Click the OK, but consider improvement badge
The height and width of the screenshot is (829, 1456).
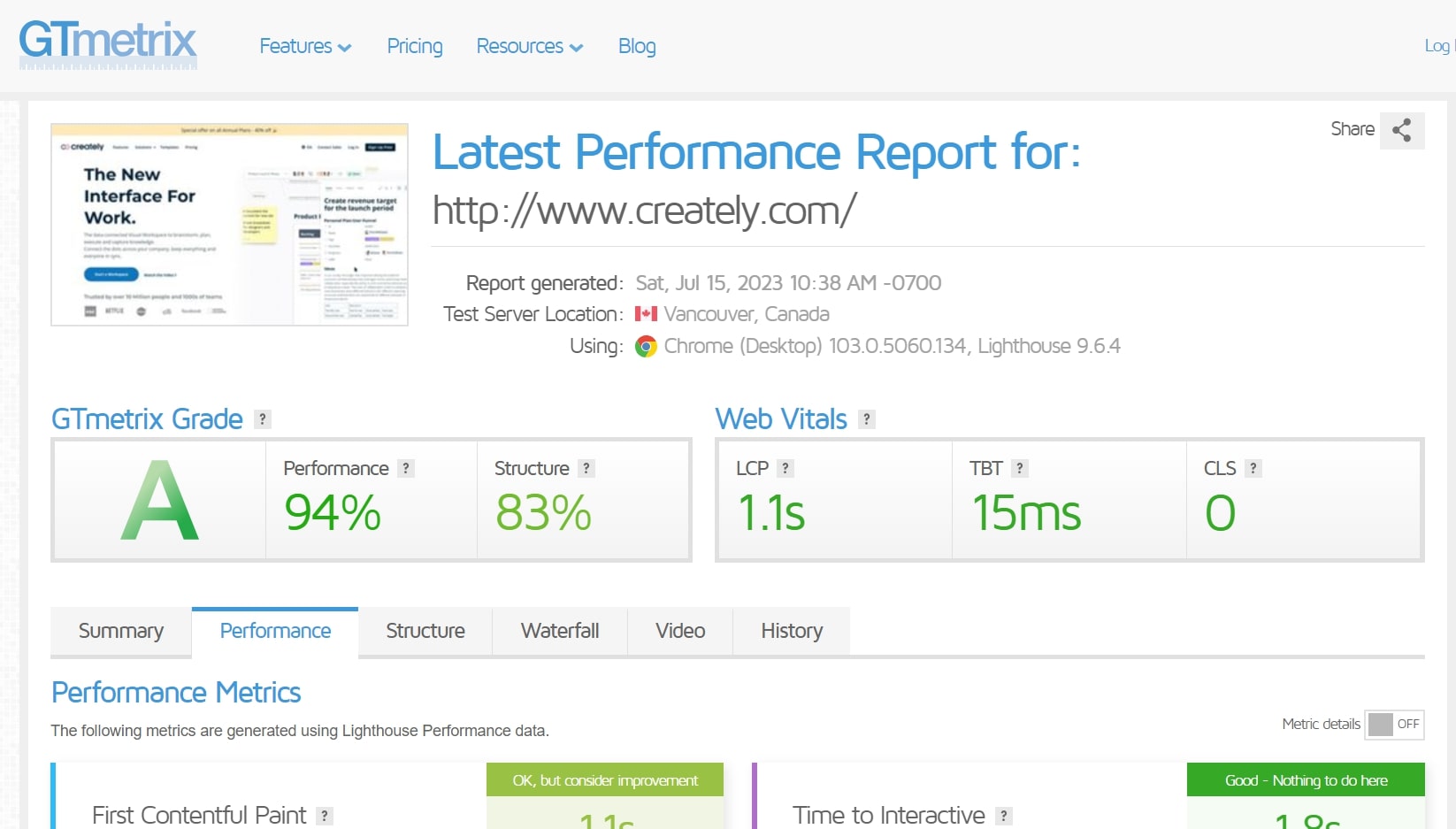click(x=605, y=780)
